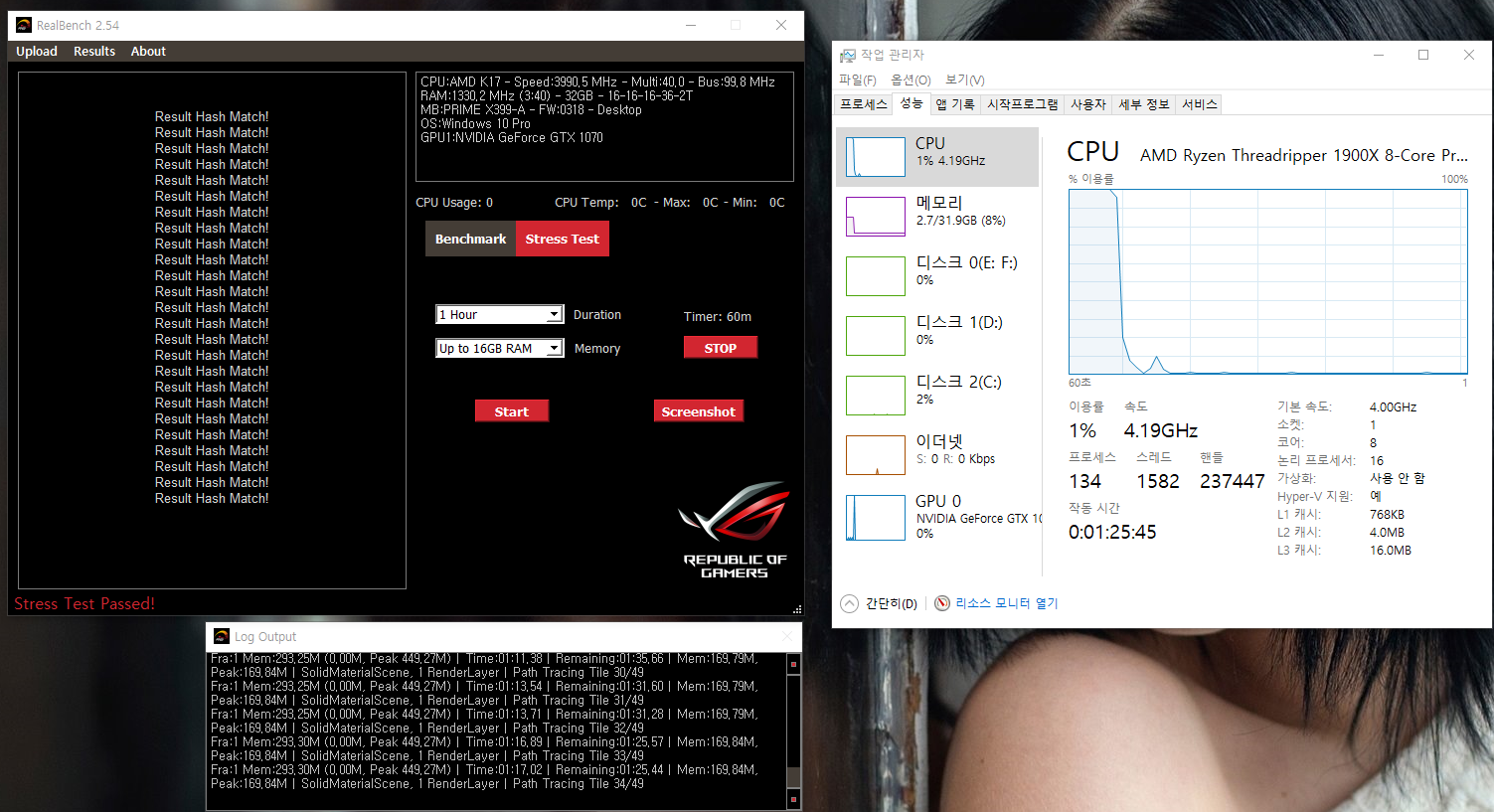Select the 이더넷 item in the sidebar
This screenshot has width=1494, height=812.
click(x=937, y=455)
